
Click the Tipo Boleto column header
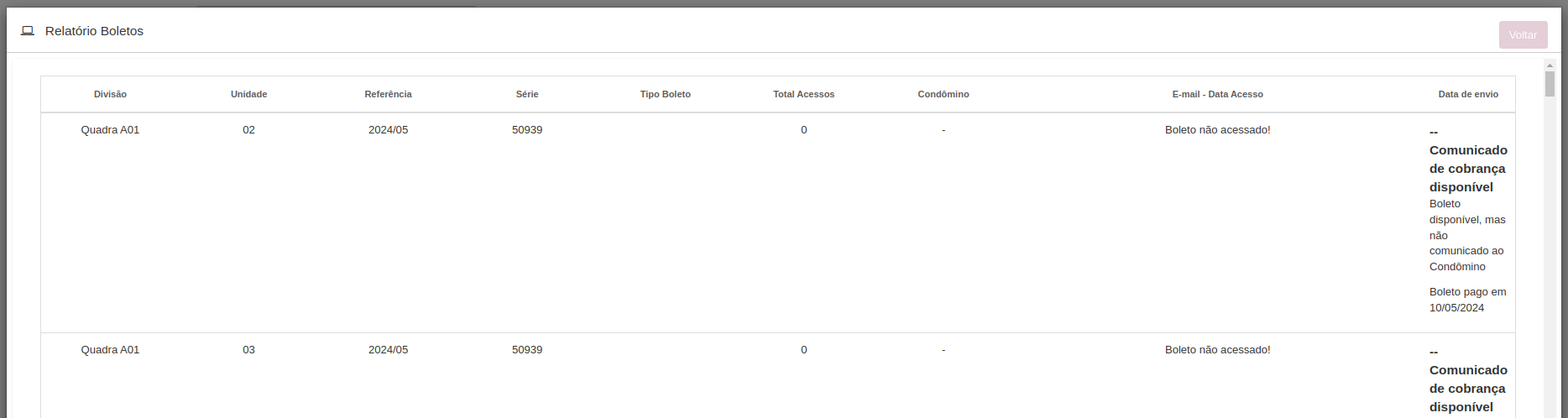666,94
